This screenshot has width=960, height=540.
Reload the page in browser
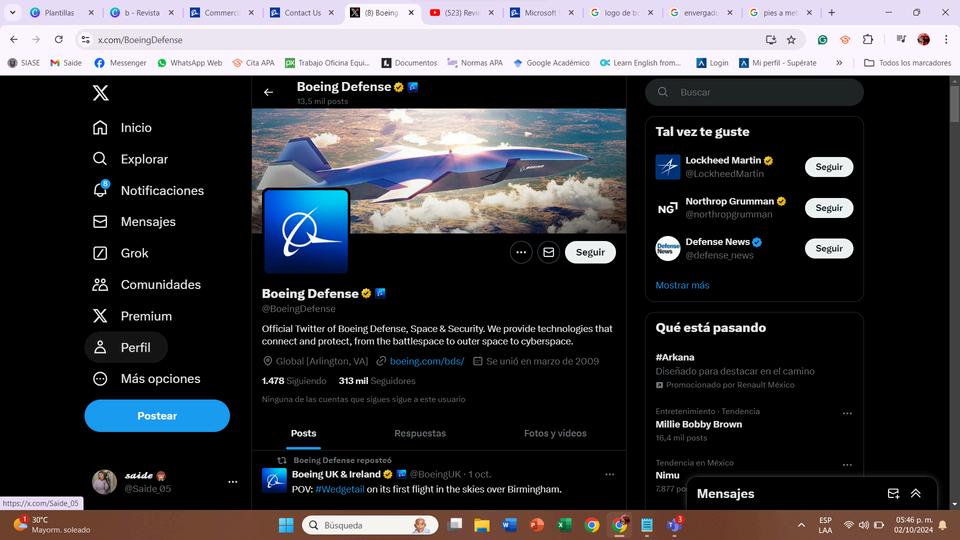(59, 40)
